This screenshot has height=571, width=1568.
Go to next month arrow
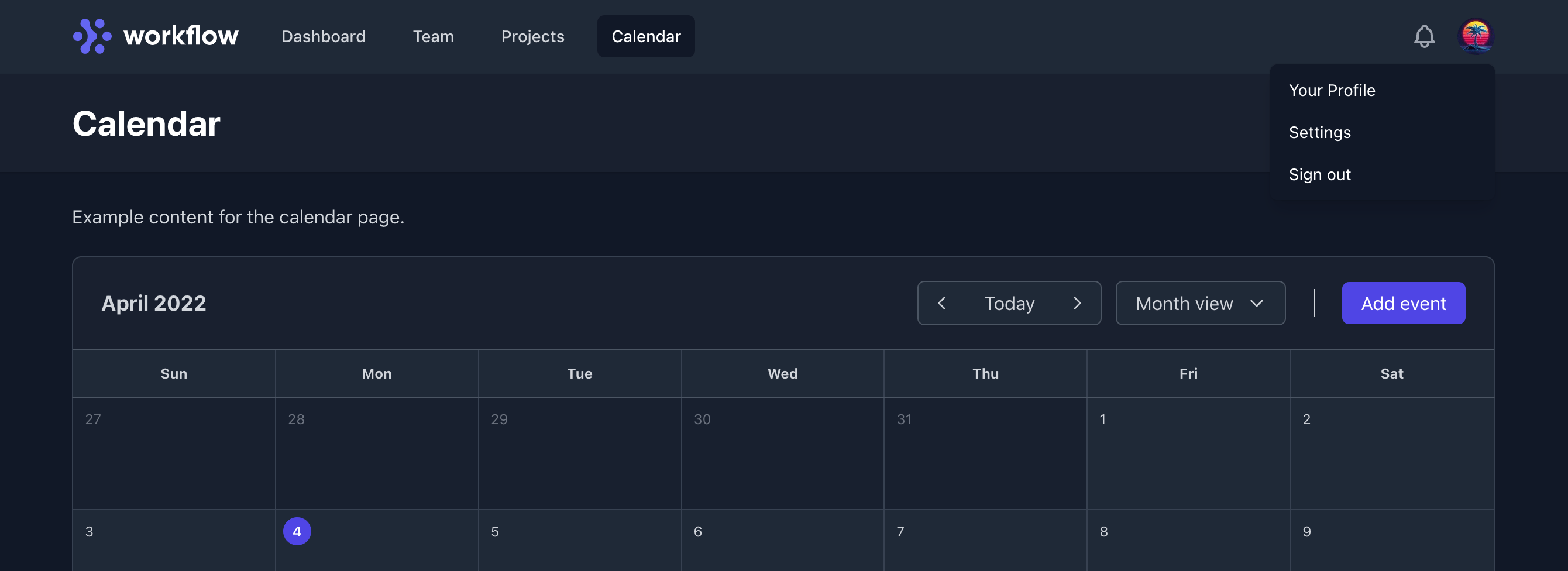pos(1077,303)
